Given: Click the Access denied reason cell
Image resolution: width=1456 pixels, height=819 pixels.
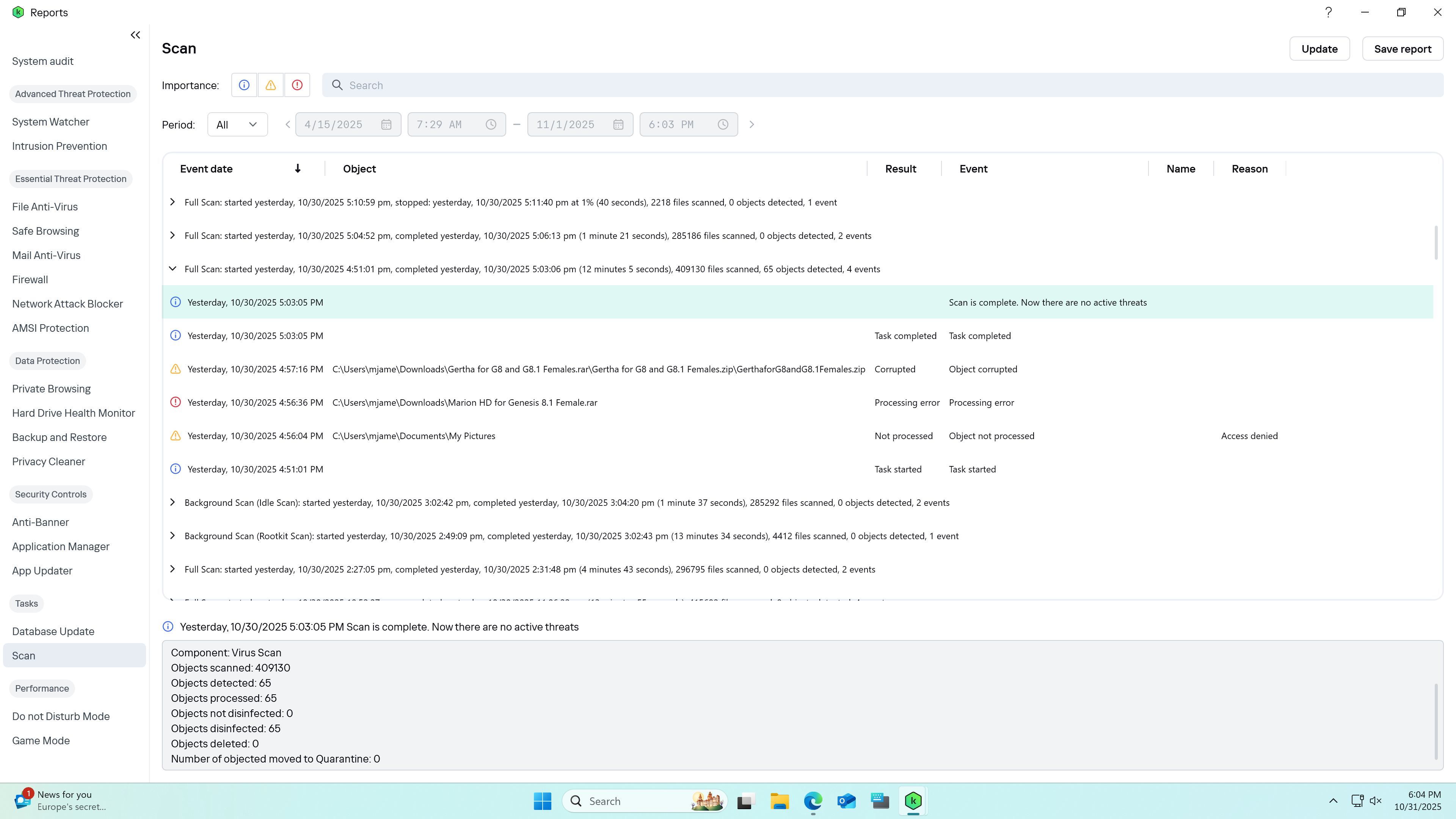Looking at the screenshot, I should click(x=1249, y=436).
